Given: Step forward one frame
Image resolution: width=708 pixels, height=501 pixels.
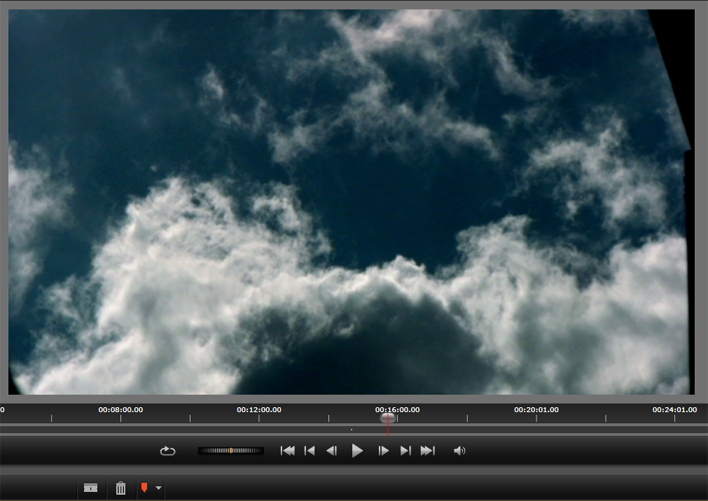Looking at the screenshot, I should (383, 450).
